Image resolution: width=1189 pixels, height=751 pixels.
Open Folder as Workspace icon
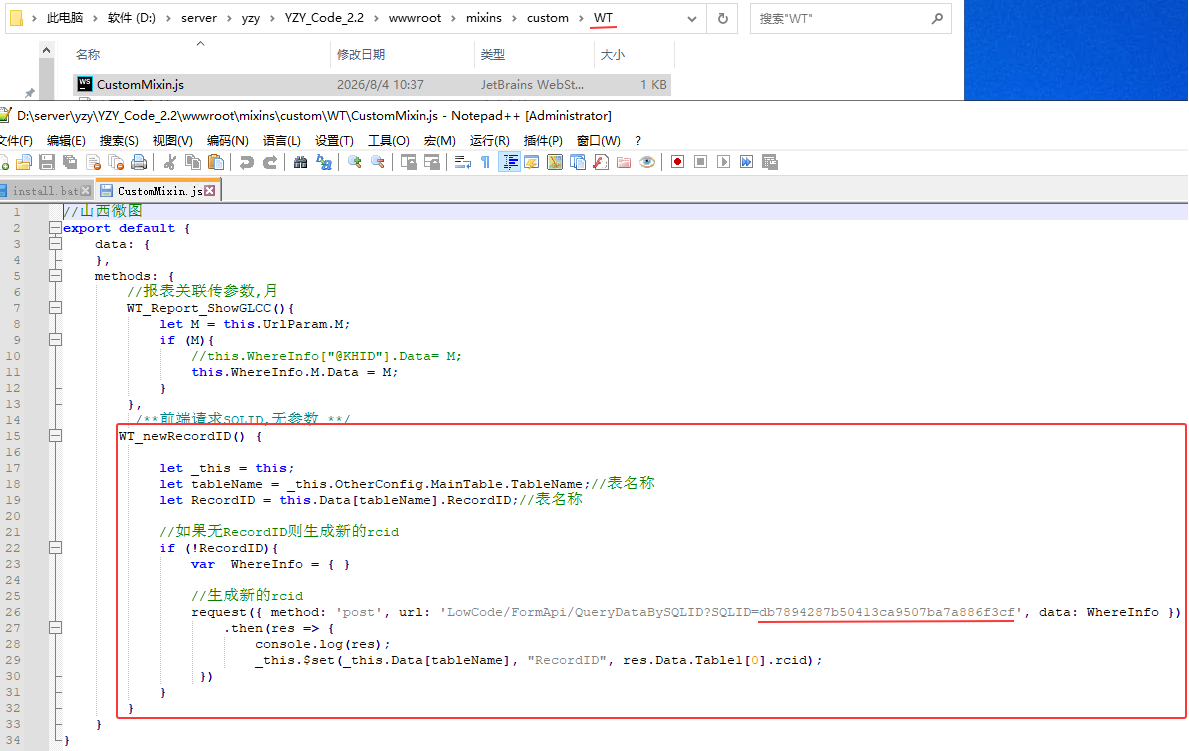(x=624, y=162)
